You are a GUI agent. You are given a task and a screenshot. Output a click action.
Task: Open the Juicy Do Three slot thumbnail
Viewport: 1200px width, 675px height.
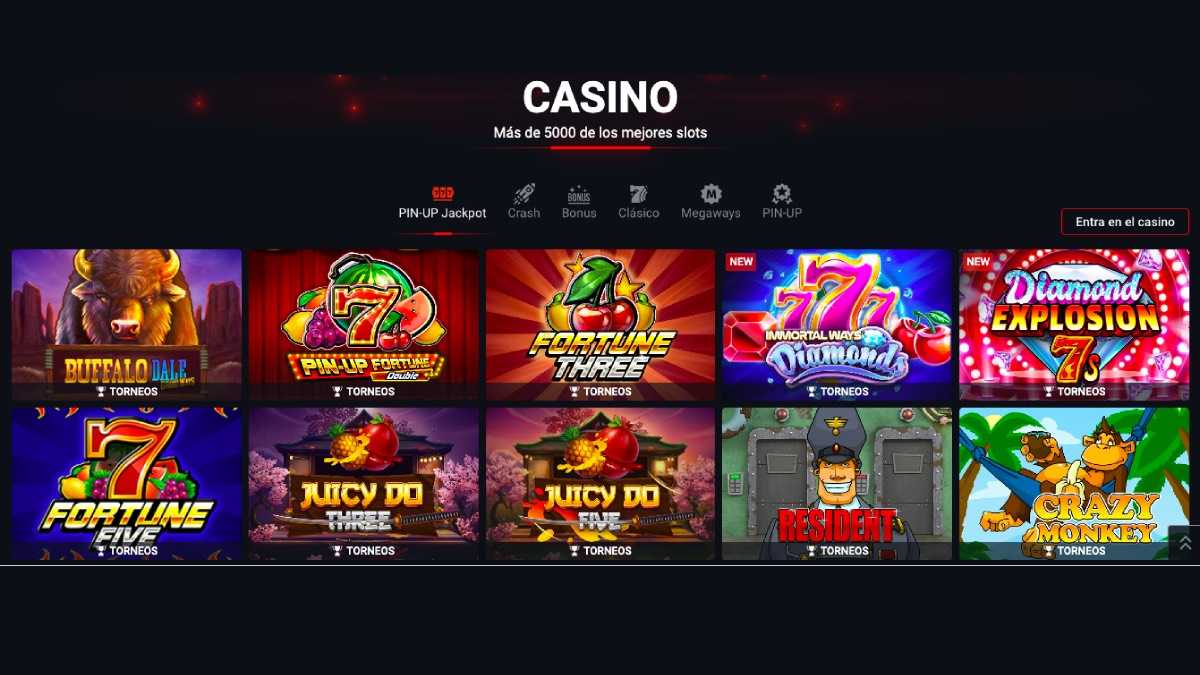click(364, 484)
